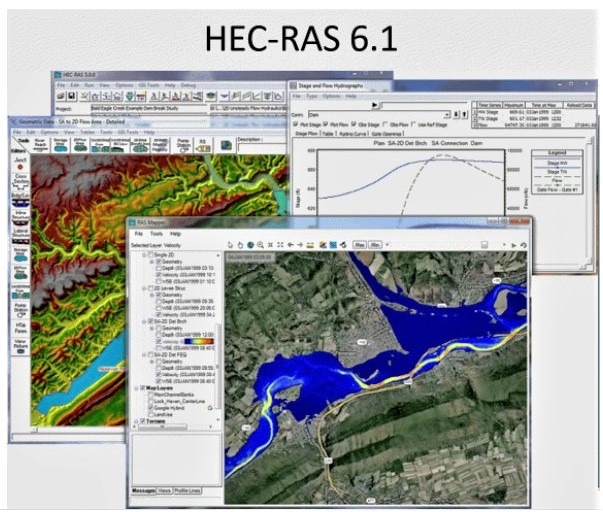Select previous location up arrow beside Dam dropdown
The width and height of the screenshot is (603, 512).
point(464,114)
